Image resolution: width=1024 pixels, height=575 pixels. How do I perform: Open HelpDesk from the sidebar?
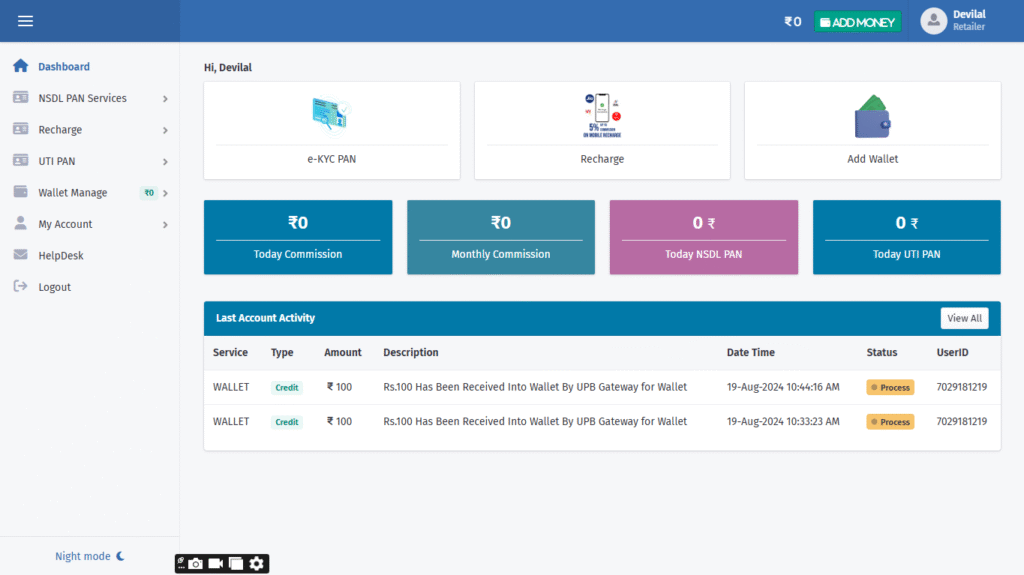pyautogui.click(x=61, y=256)
